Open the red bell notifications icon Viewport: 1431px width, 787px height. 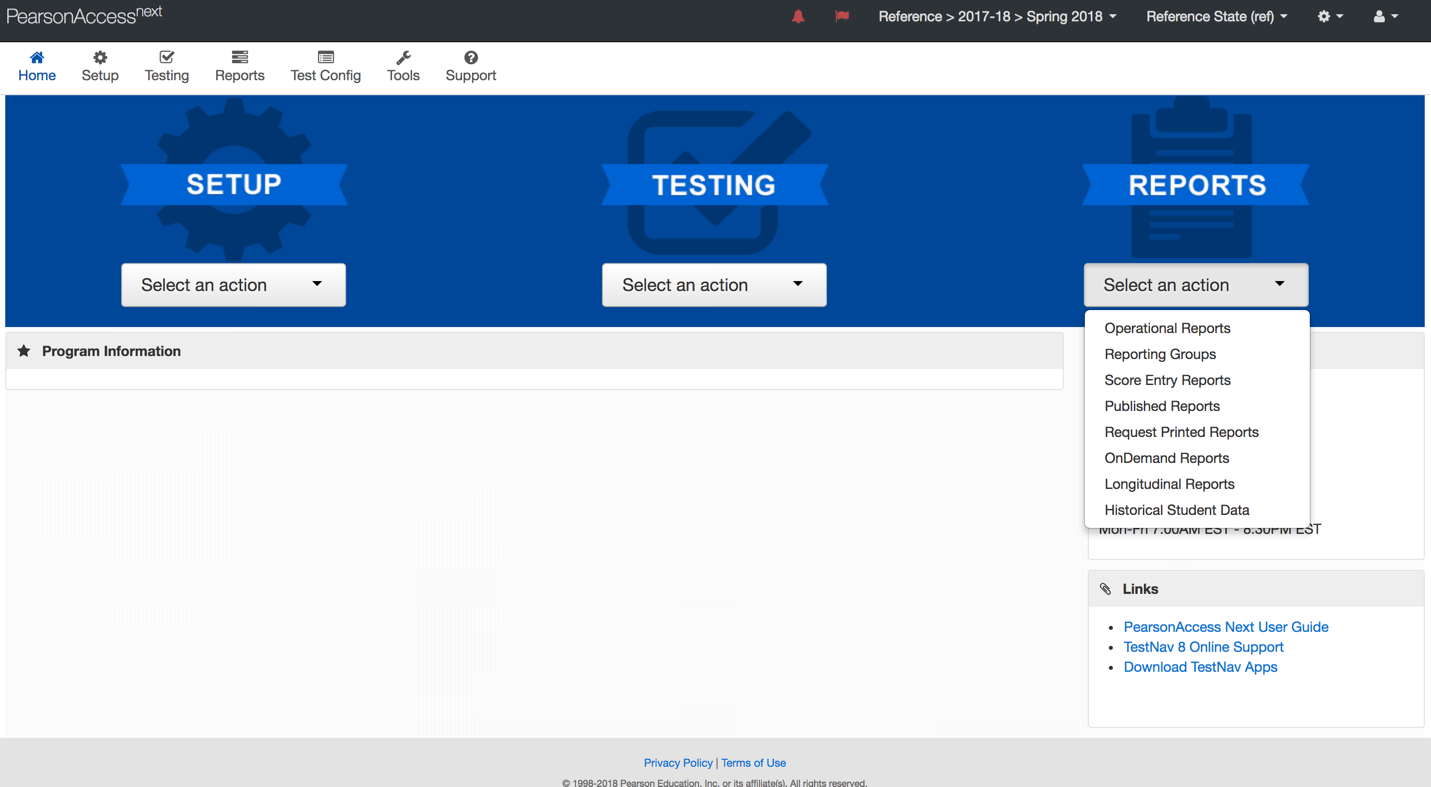tap(798, 17)
